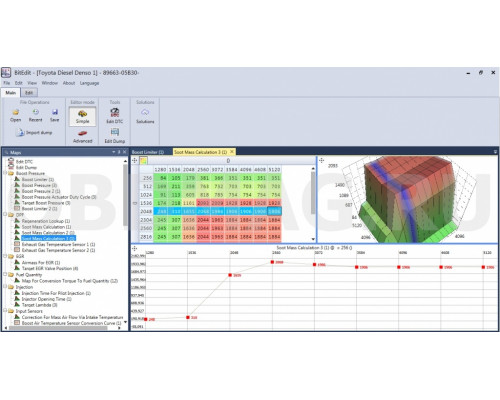This screenshot has height=400, width=500.
Task: Select Airmass For EGR (1) map
Action: [x=41, y=263]
